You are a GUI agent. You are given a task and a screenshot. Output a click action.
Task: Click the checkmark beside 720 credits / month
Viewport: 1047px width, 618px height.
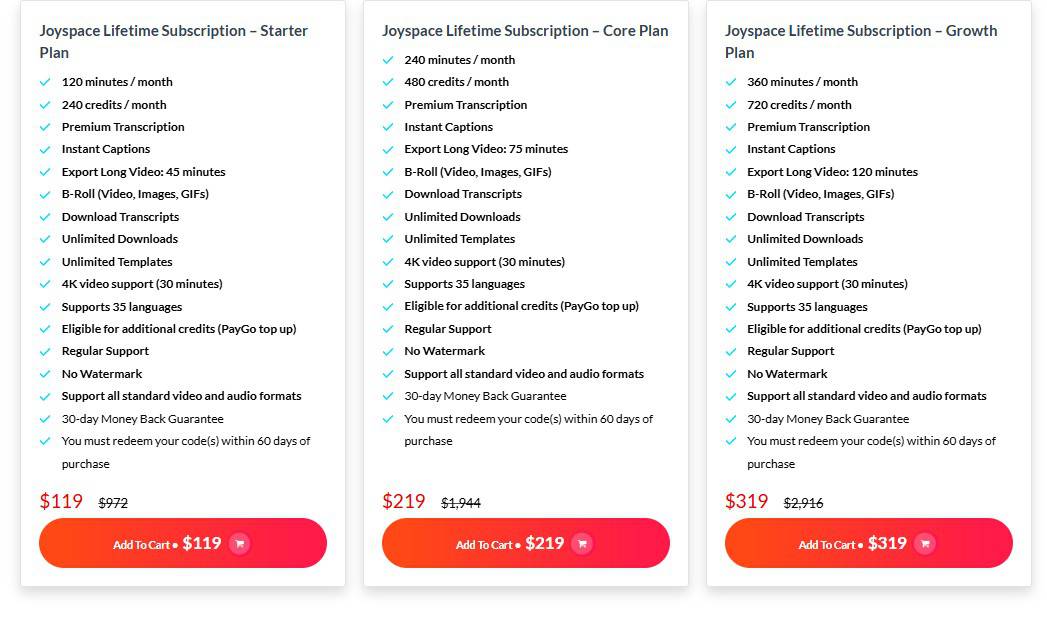[731, 105]
